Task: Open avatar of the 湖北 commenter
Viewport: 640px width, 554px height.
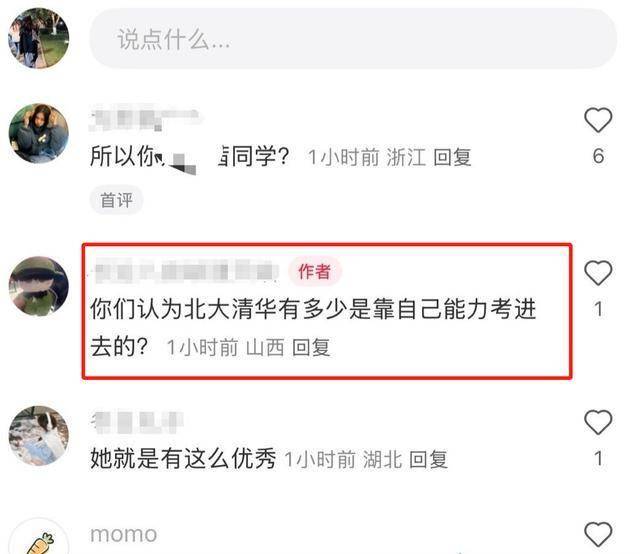Action: pos(39,436)
